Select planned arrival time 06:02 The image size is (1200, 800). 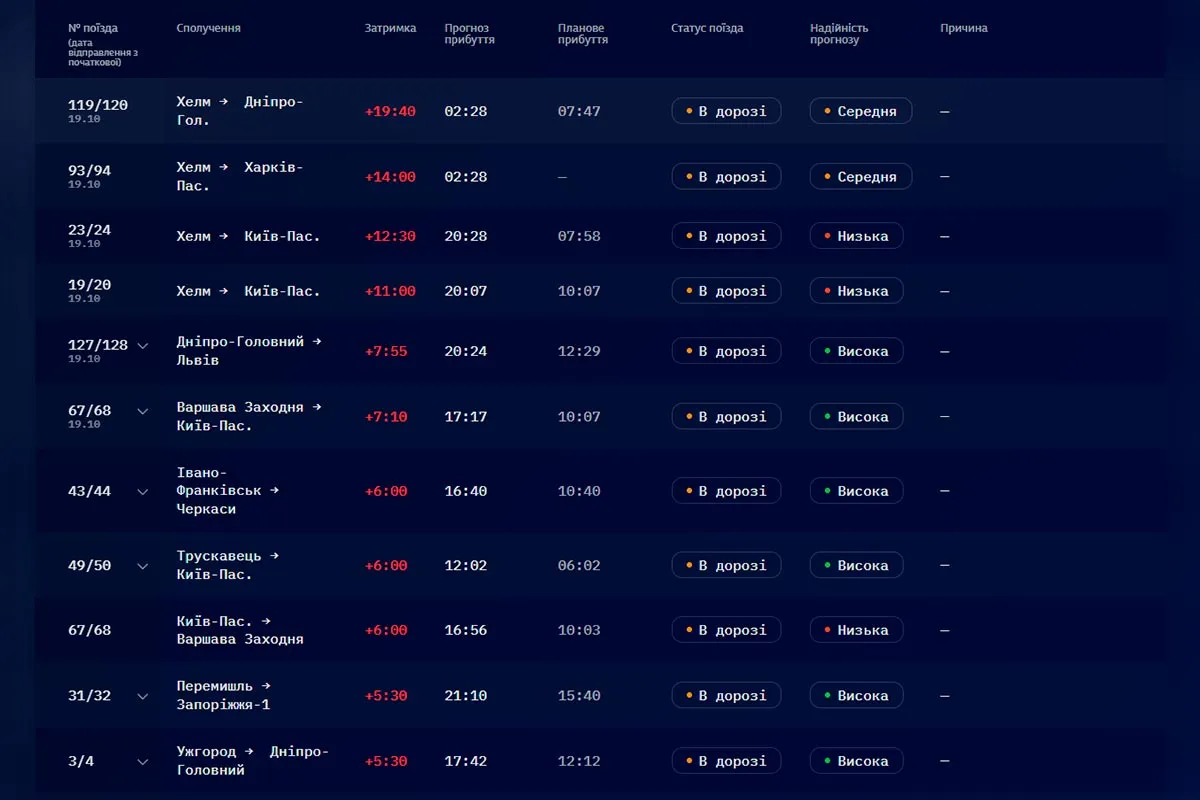click(579, 566)
